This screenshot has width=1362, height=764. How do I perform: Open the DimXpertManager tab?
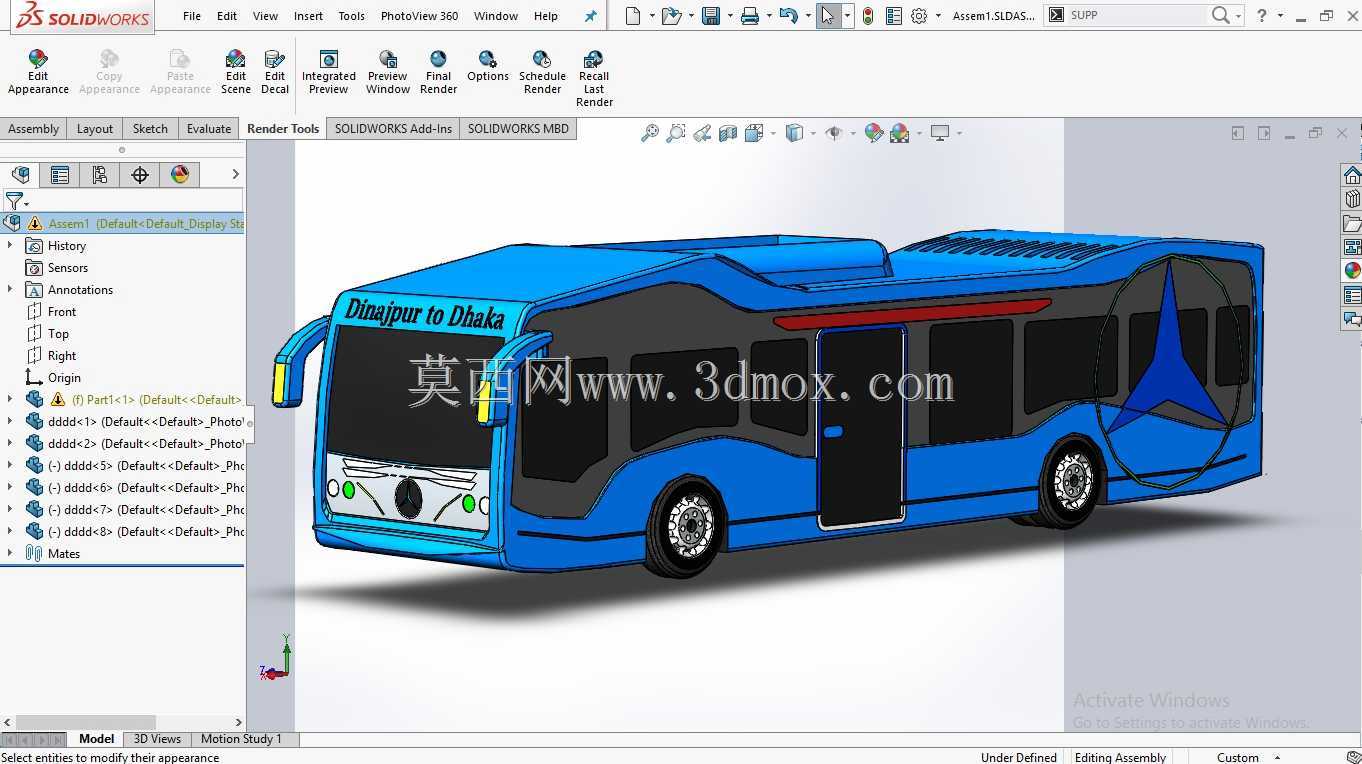140,175
